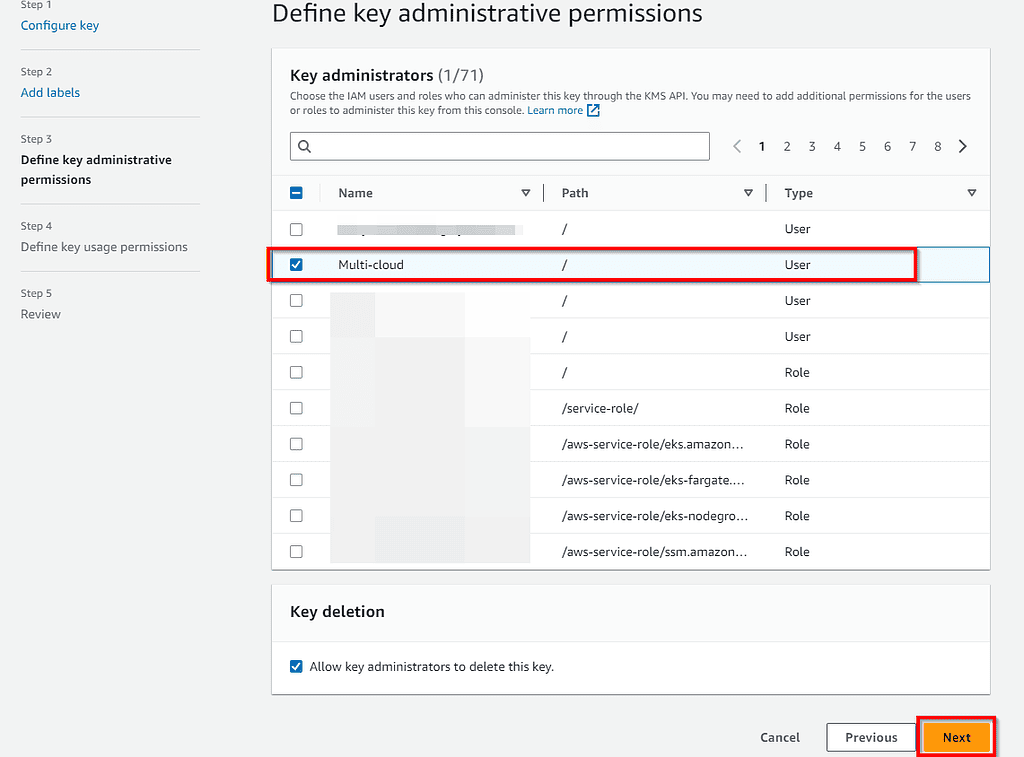Click Cancel to abort key creation
Screen dimensions: 1024x757
(779, 737)
